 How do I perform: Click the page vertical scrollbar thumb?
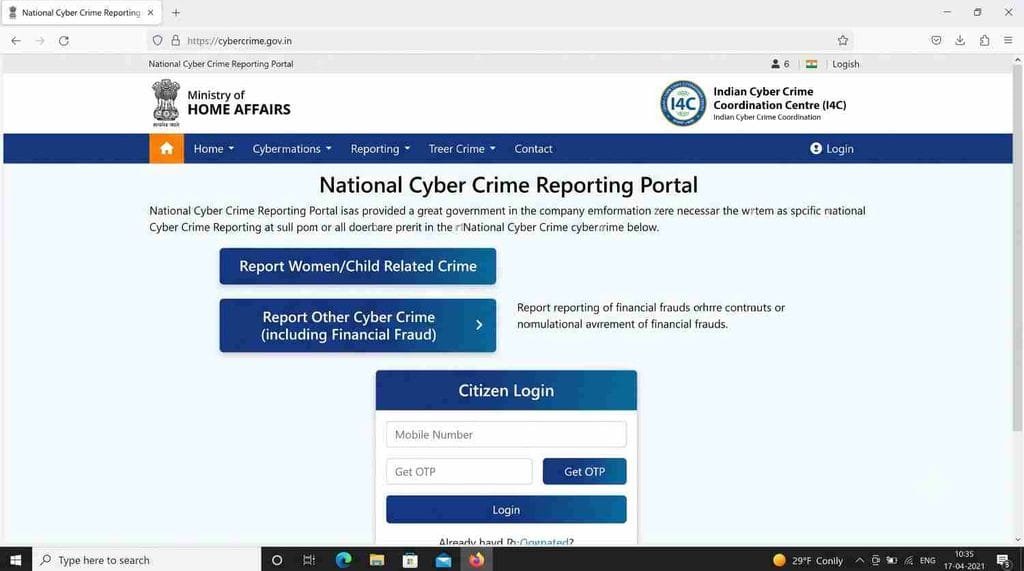pyautogui.click(x=1017, y=248)
